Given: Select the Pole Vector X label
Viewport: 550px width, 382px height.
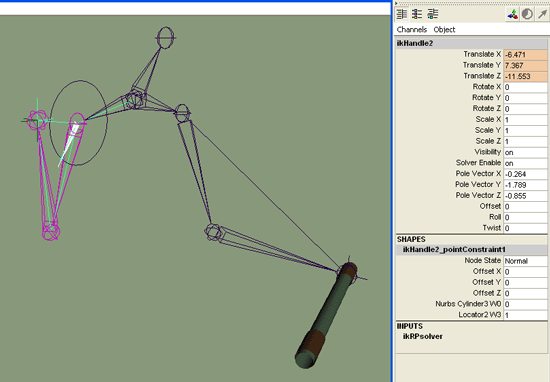Looking at the screenshot, I should tap(478, 174).
